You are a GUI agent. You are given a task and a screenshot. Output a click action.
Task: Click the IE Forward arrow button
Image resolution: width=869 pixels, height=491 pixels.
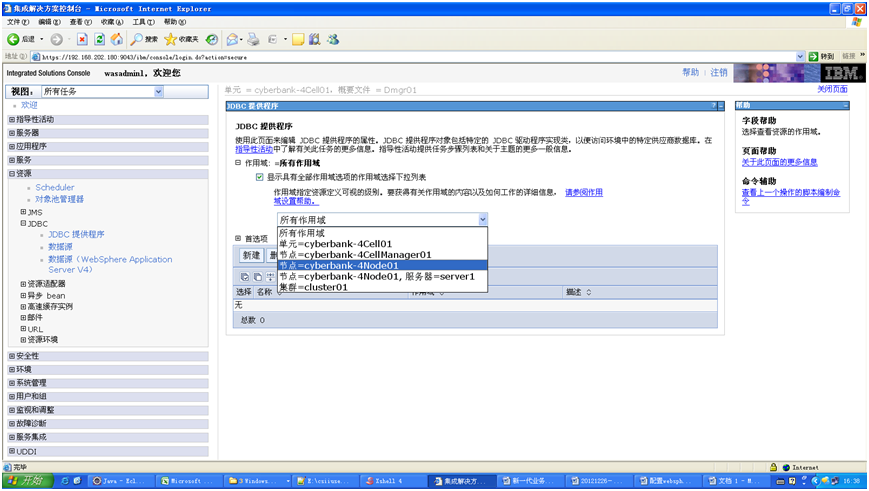click(56, 39)
